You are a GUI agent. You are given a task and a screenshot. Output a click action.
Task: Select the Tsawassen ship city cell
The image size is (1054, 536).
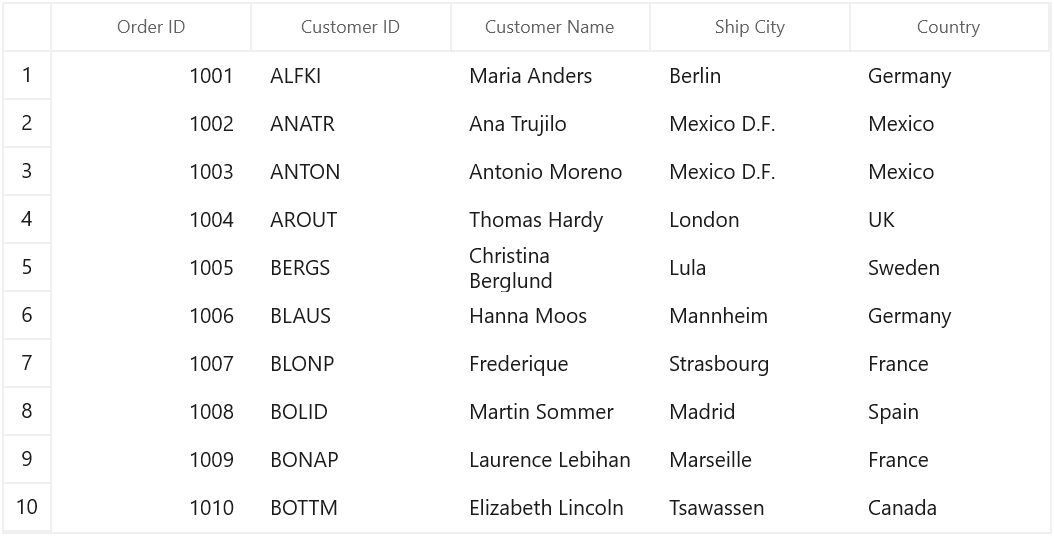click(x=749, y=507)
